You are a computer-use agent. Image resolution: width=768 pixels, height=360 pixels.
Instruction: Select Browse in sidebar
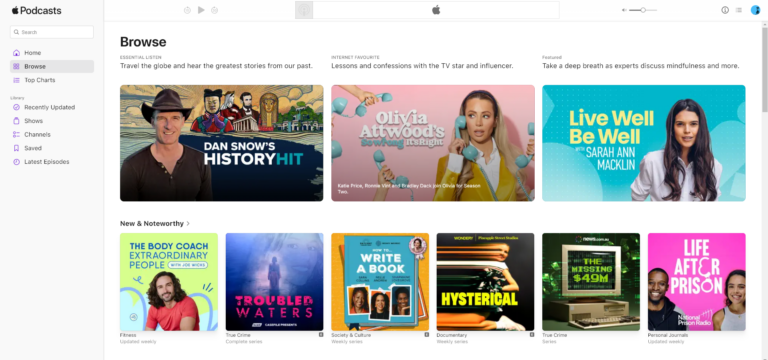click(52, 67)
